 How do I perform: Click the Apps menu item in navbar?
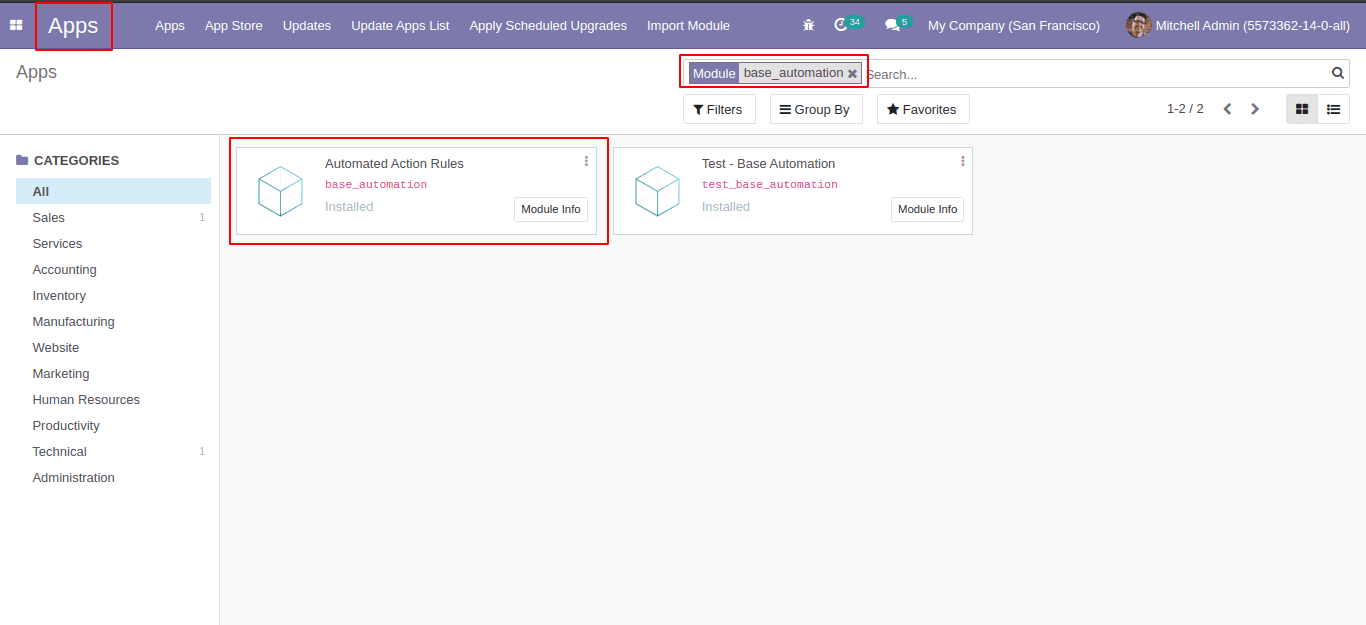point(170,25)
